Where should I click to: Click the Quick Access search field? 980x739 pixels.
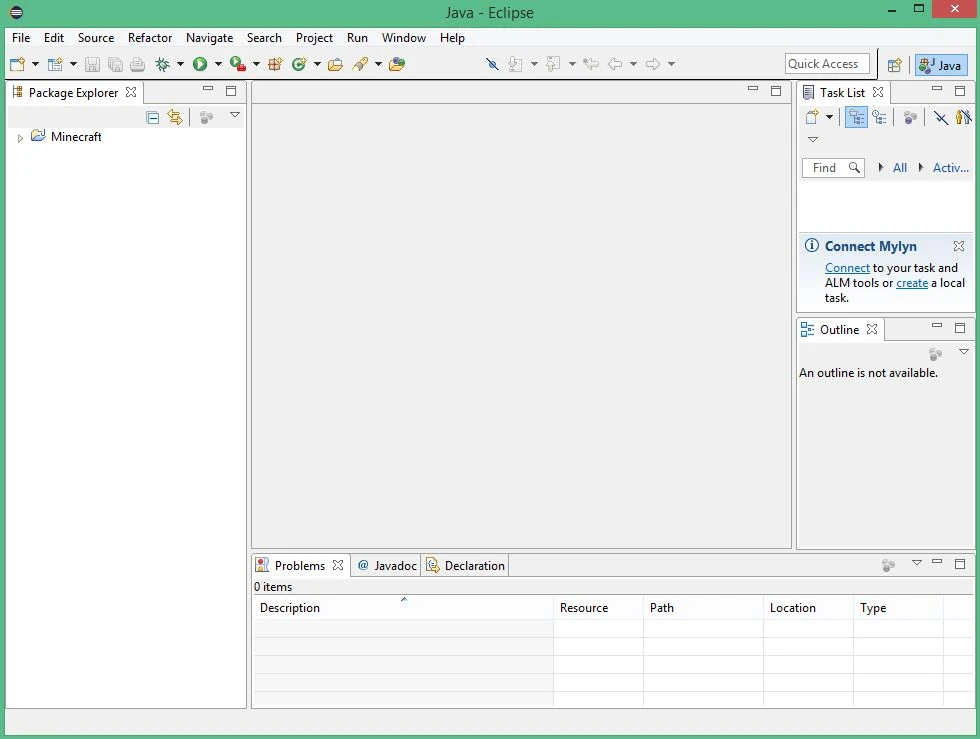(827, 64)
